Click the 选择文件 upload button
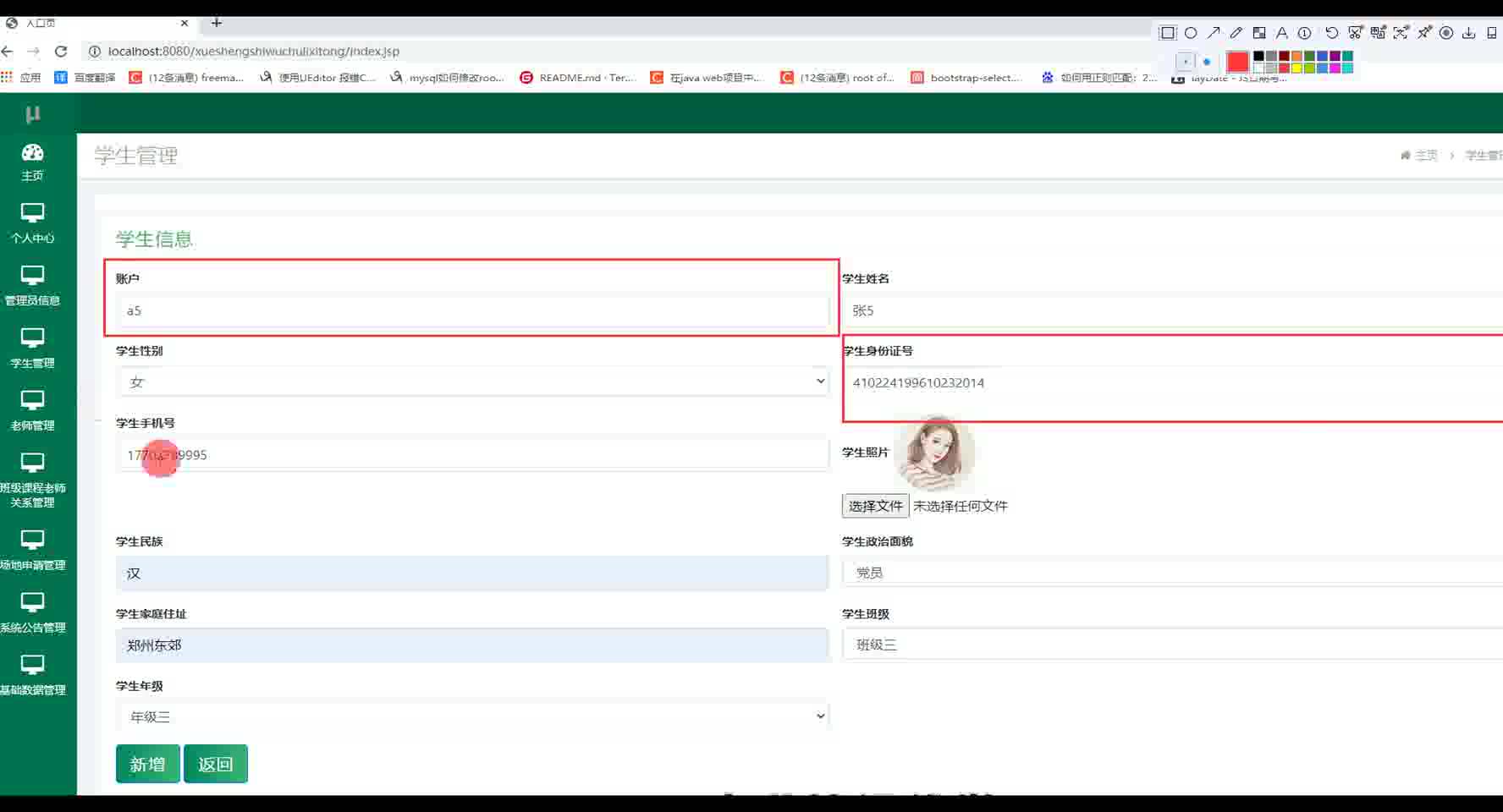 (875, 506)
